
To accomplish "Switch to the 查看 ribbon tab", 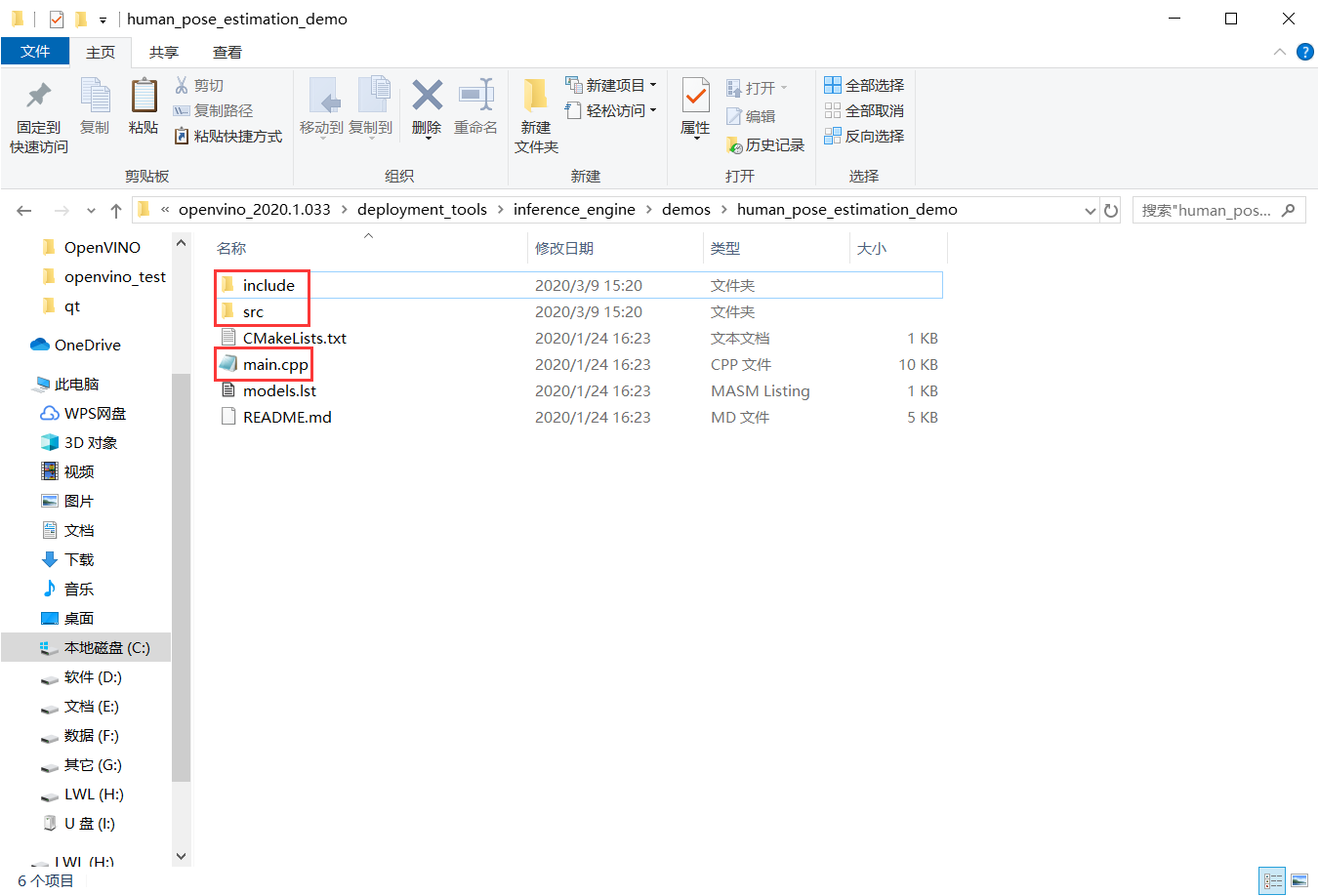I will 227,52.
